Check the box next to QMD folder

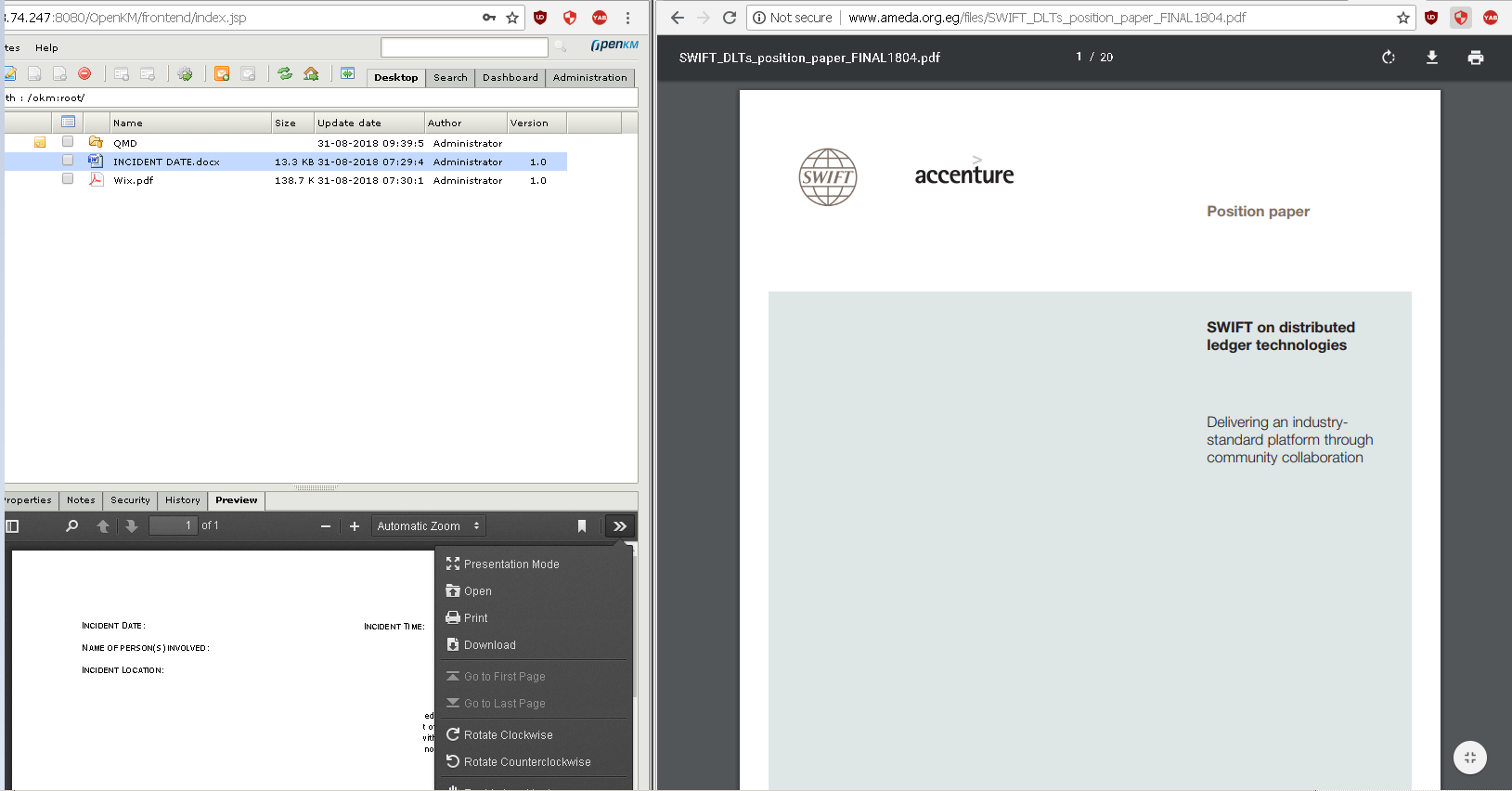coord(68,142)
